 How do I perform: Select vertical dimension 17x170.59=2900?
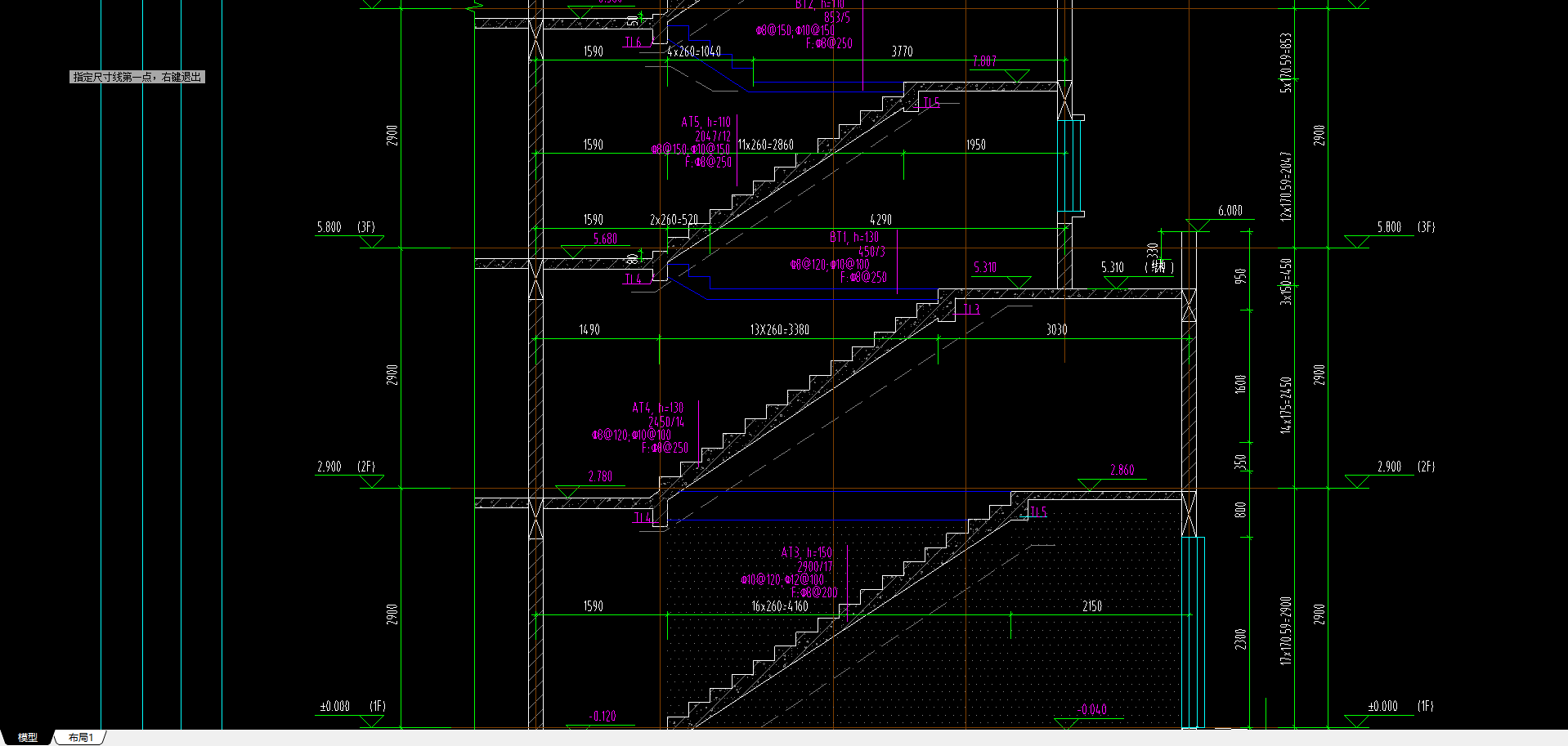tap(1286, 631)
